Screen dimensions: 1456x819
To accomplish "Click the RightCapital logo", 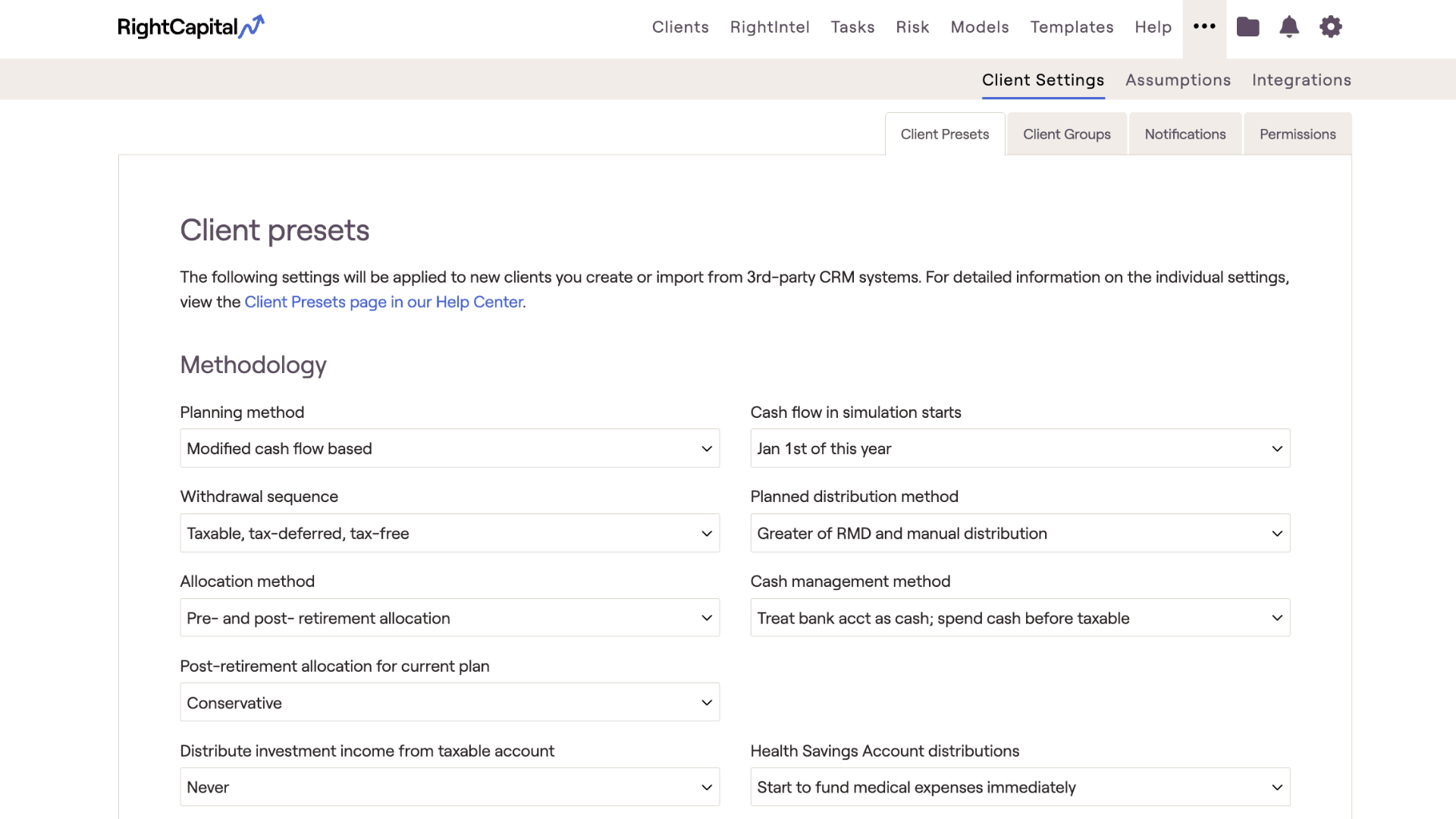I will click(190, 27).
